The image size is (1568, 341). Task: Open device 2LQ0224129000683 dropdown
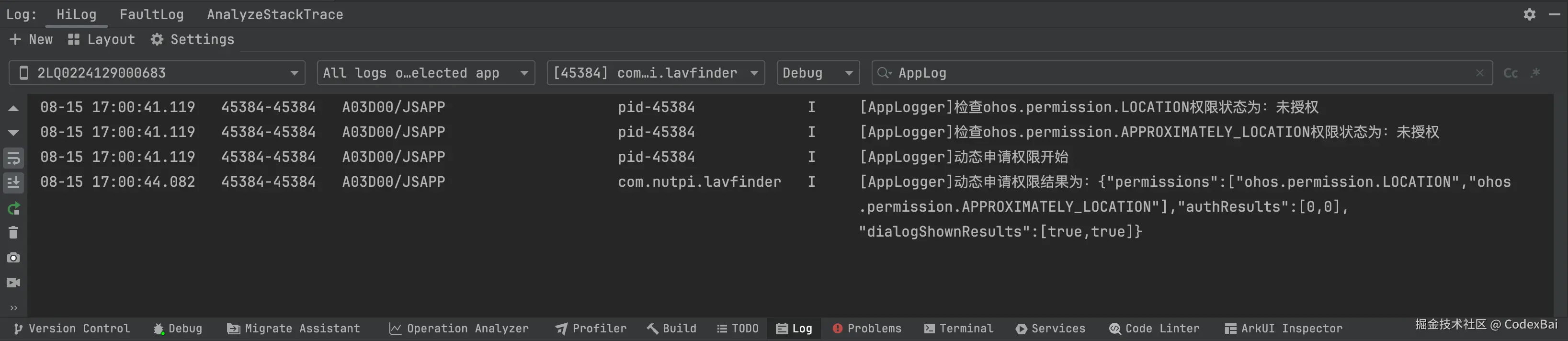(x=157, y=73)
